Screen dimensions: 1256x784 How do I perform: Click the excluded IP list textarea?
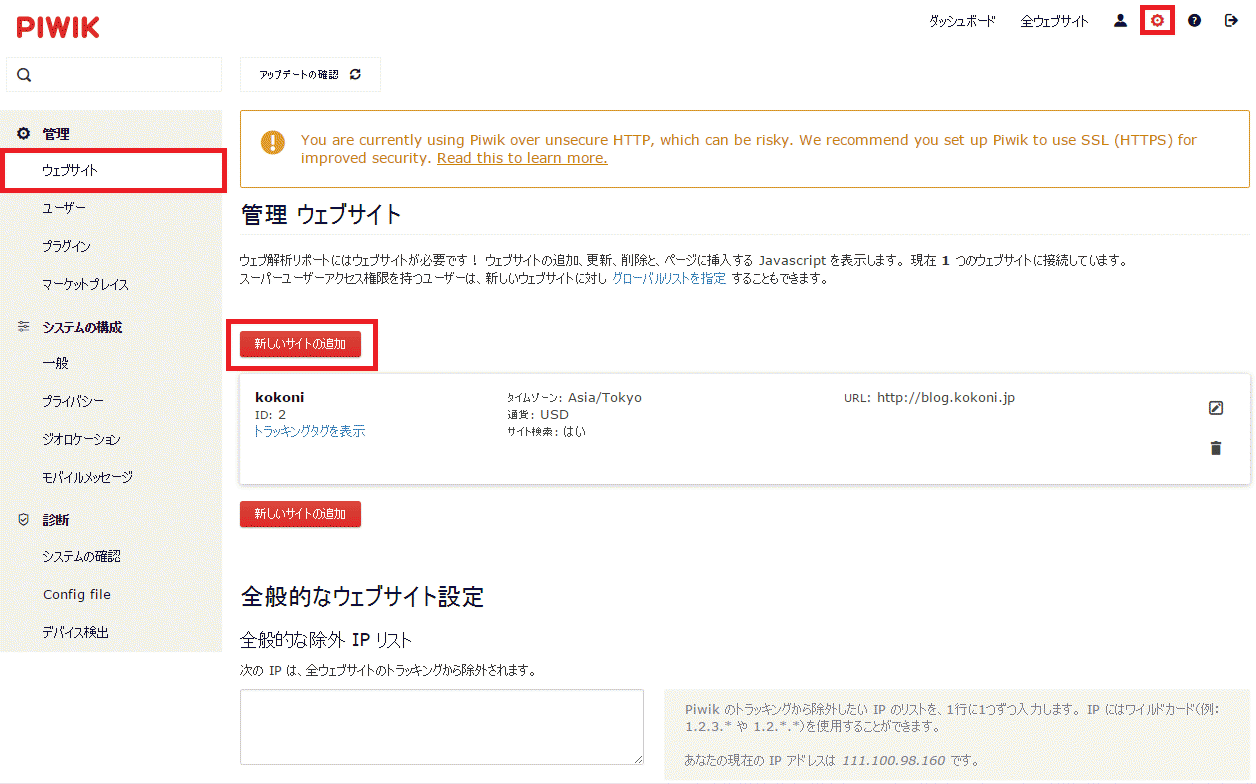(x=442, y=727)
